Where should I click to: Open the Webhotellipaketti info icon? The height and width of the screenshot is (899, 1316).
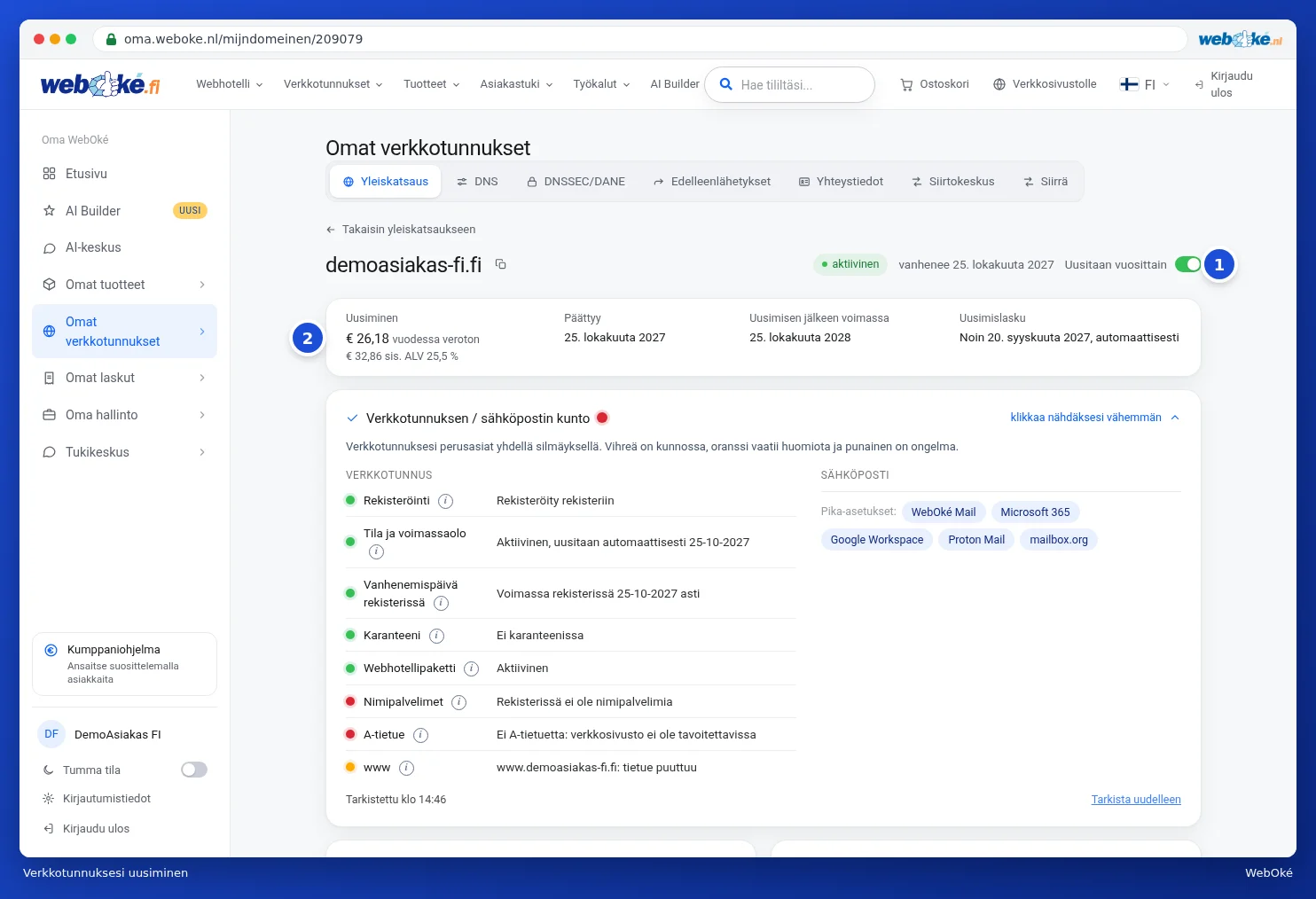tap(472, 668)
